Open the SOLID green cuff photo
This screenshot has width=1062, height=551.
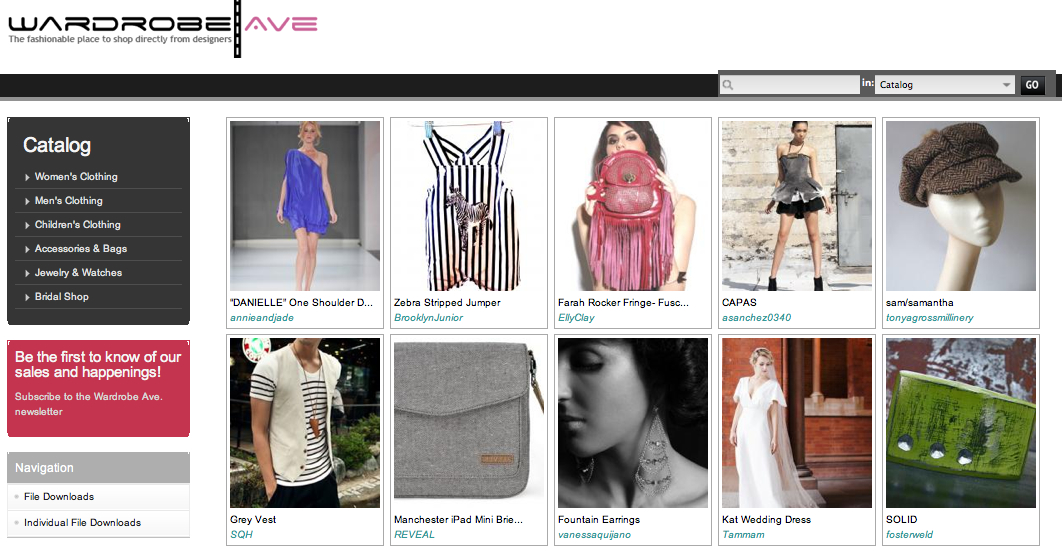click(960, 423)
